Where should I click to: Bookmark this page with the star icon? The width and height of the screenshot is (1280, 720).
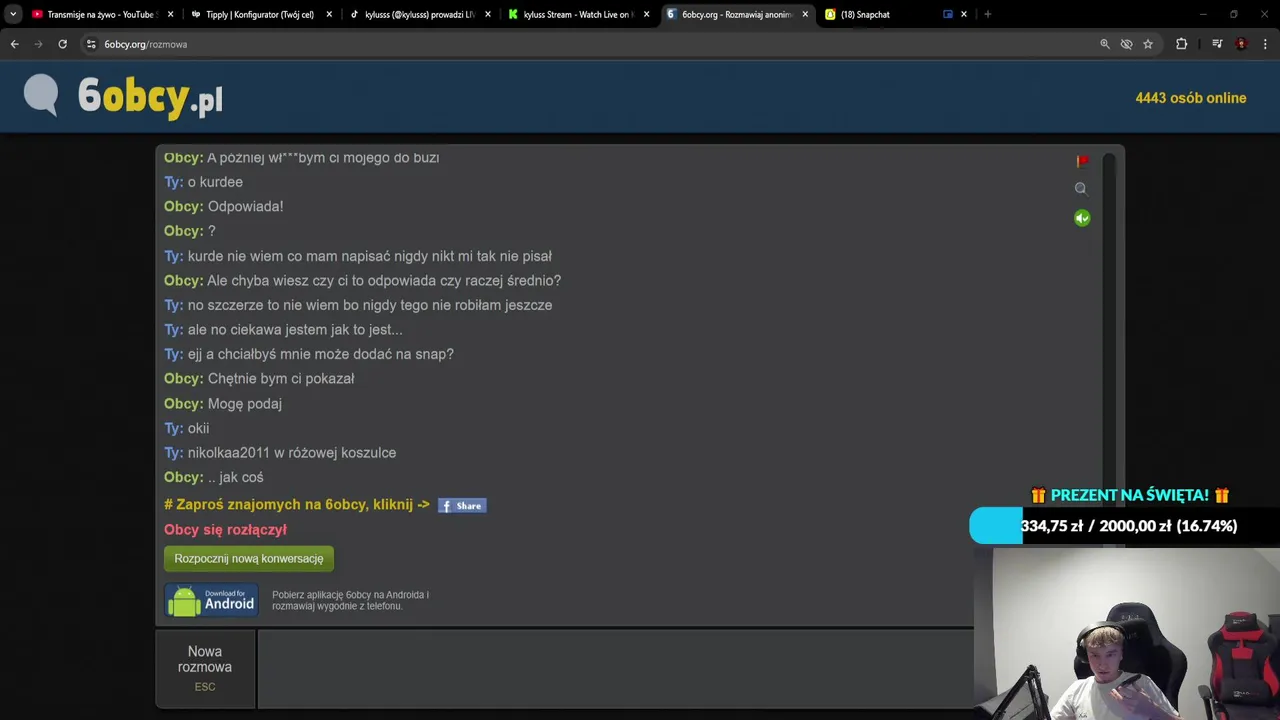1148,44
